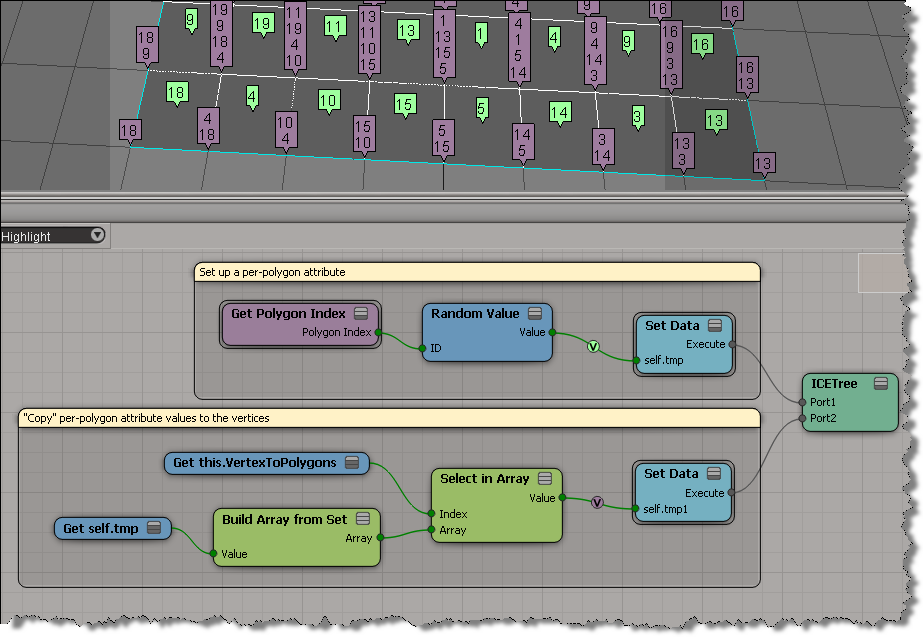
Task: Click the Select in Array Index port
Action: pyautogui.click(x=431, y=514)
